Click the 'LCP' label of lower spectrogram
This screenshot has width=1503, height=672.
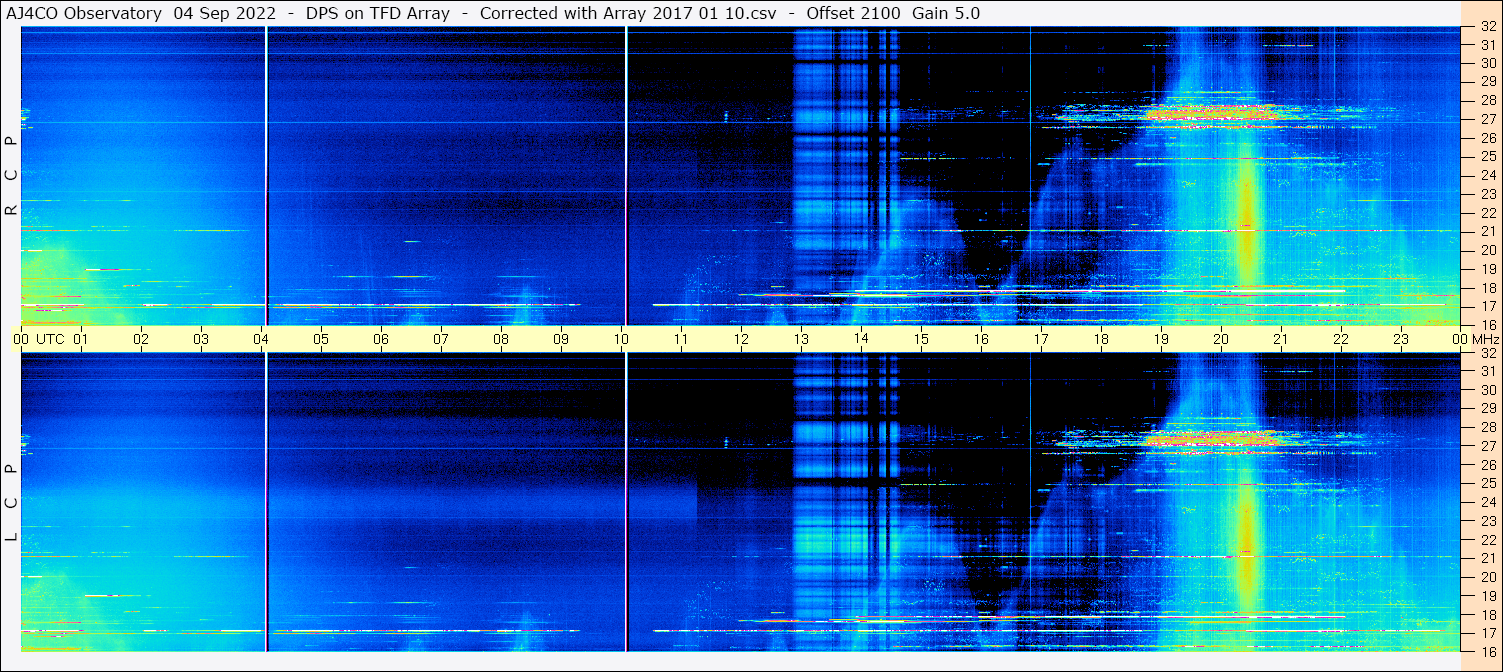(11, 503)
